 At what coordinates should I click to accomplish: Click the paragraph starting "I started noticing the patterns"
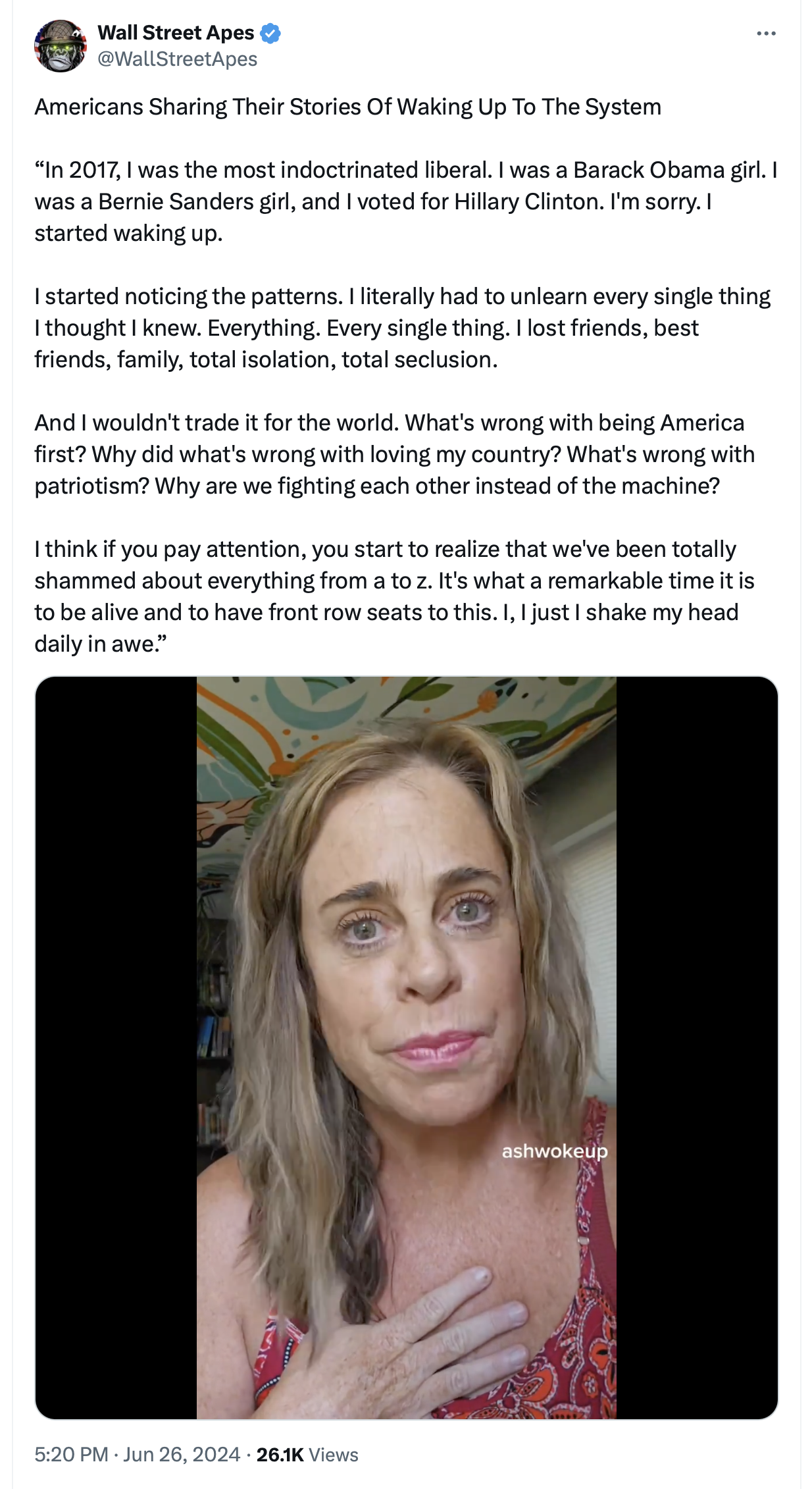[403, 328]
